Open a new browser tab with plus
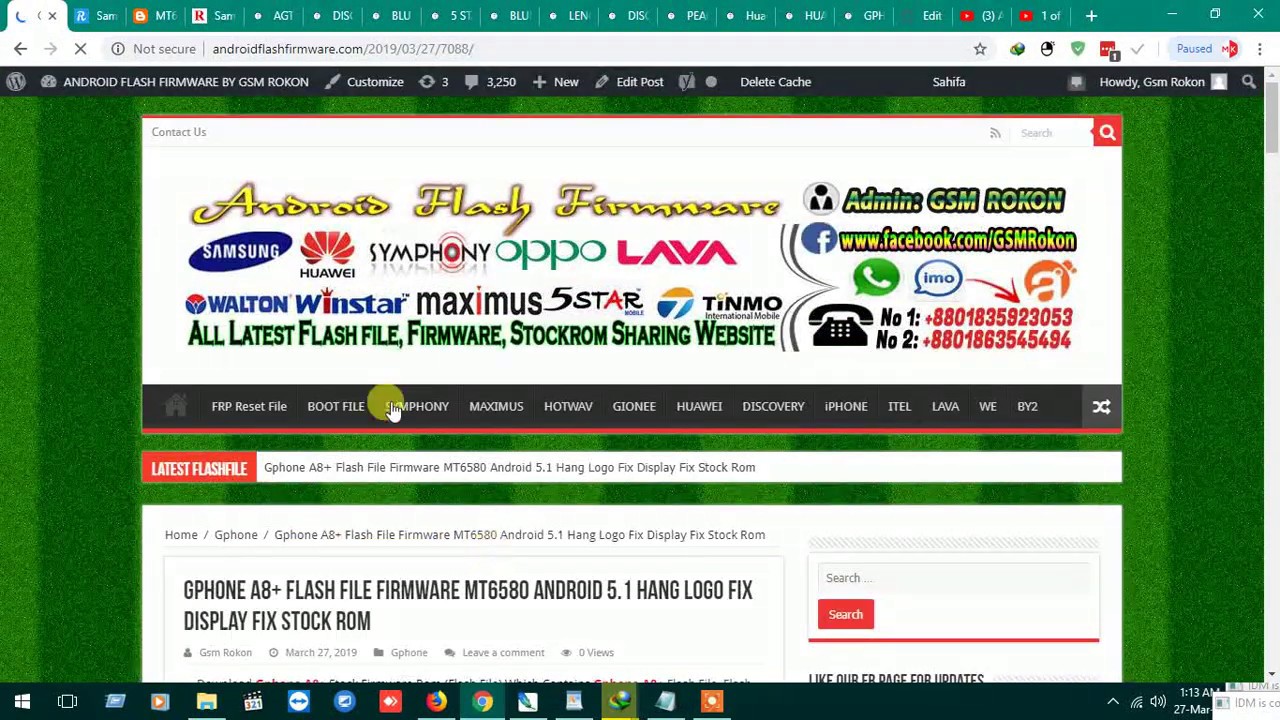This screenshot has height=720, width=1280. point(1091,16)
